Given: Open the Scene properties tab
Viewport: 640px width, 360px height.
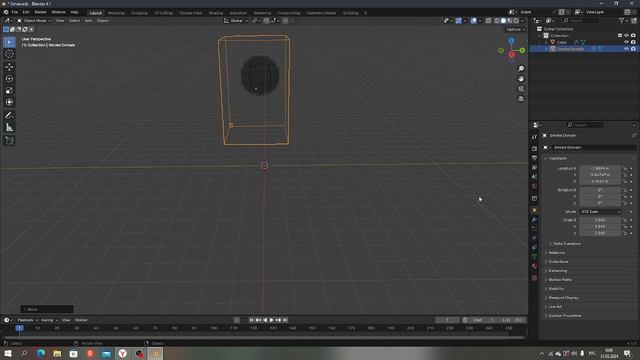Looking at the screenshot, I should tap(534, 177).
